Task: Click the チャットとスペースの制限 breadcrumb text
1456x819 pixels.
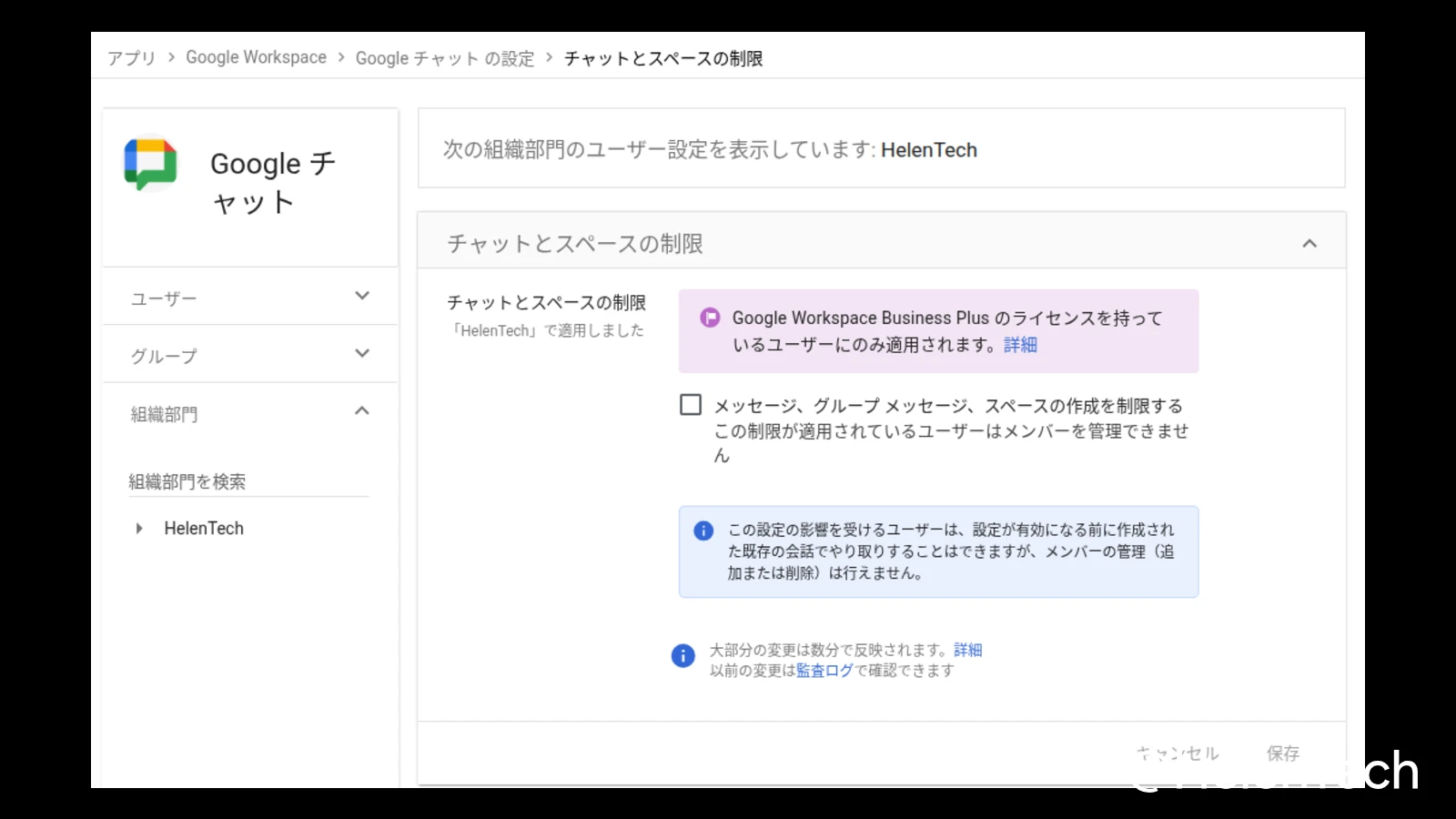Action: 663,58
